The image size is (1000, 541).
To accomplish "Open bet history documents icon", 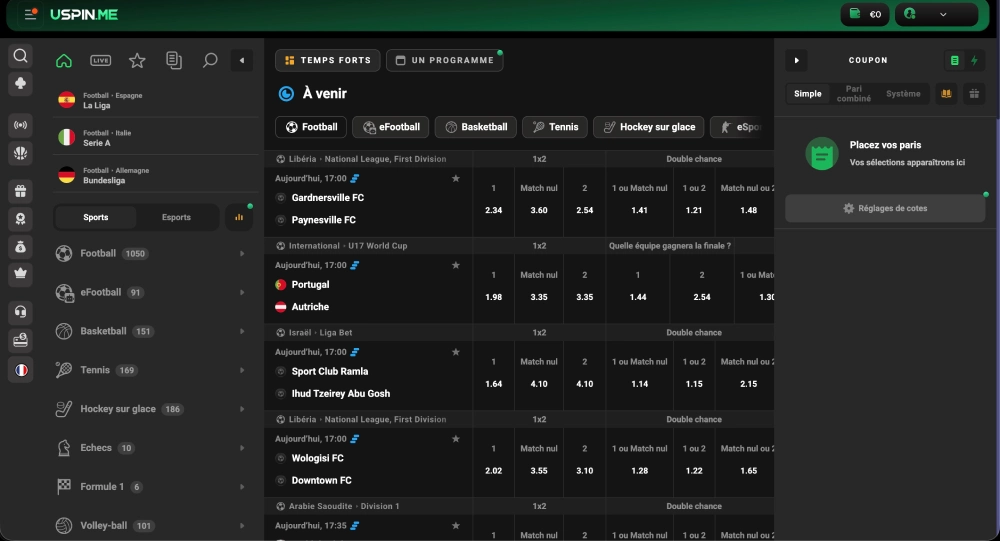I will [x=173, y=61].
